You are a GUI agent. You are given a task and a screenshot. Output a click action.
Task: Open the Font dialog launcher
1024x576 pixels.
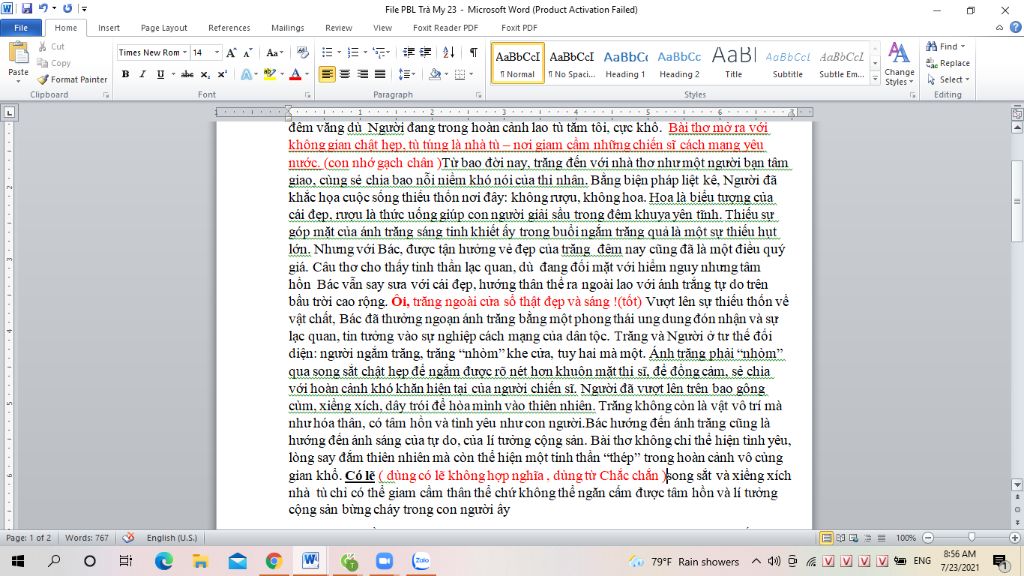(308, 95)
